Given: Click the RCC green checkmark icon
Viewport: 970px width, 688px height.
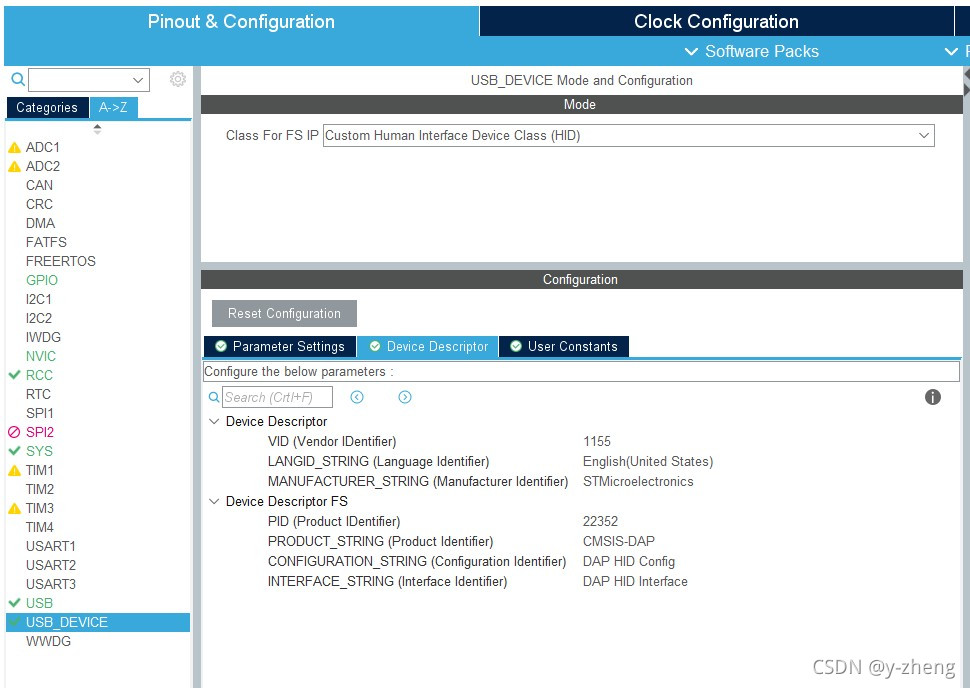Looking at the screenshot, I should pos(14,375).
